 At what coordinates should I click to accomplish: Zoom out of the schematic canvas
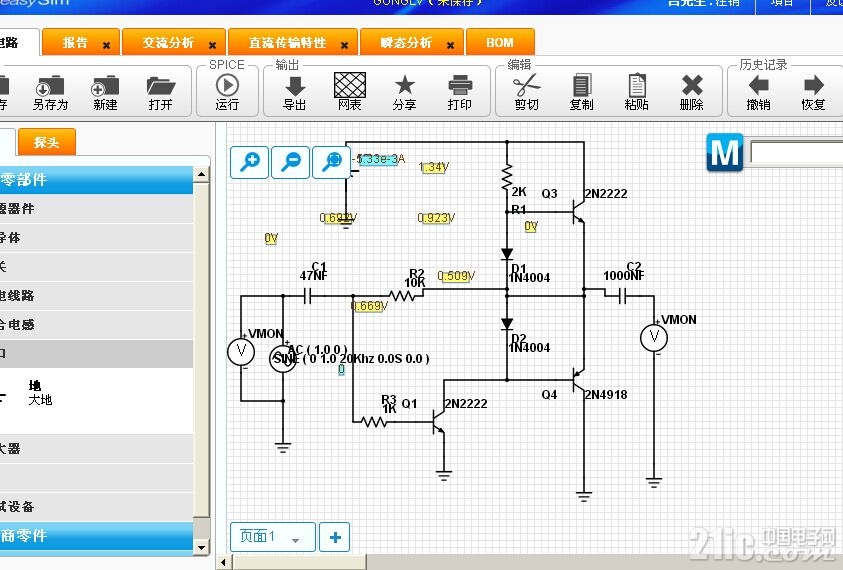pyautogui.click(x=291, y=162)
